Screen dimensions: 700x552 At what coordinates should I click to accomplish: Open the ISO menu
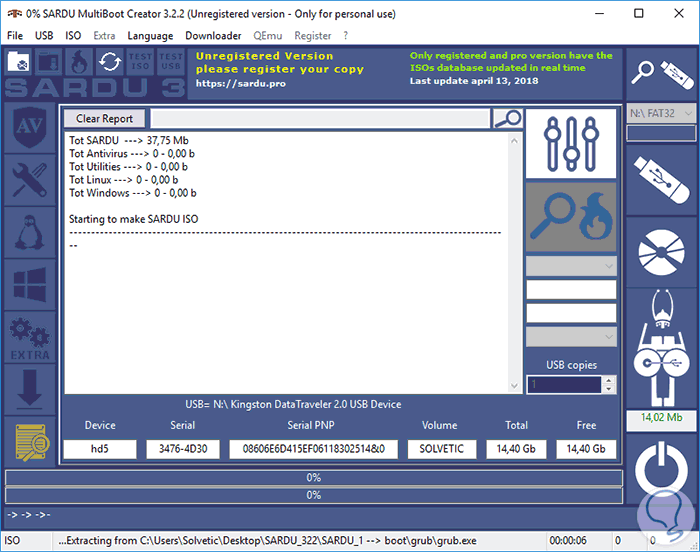click(x=73, y=36)
